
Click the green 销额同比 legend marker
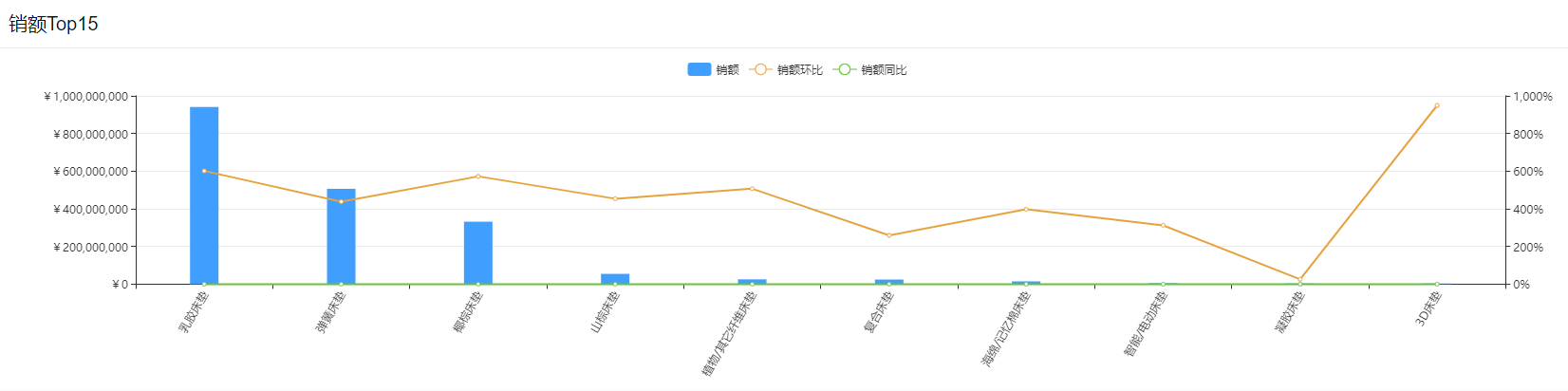(845, 69)
